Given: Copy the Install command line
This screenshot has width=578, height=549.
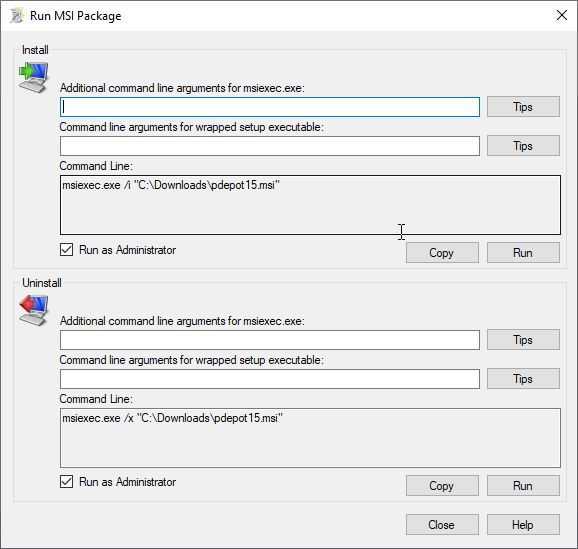Looking at the screenshot, I should [x=442, y=253].
